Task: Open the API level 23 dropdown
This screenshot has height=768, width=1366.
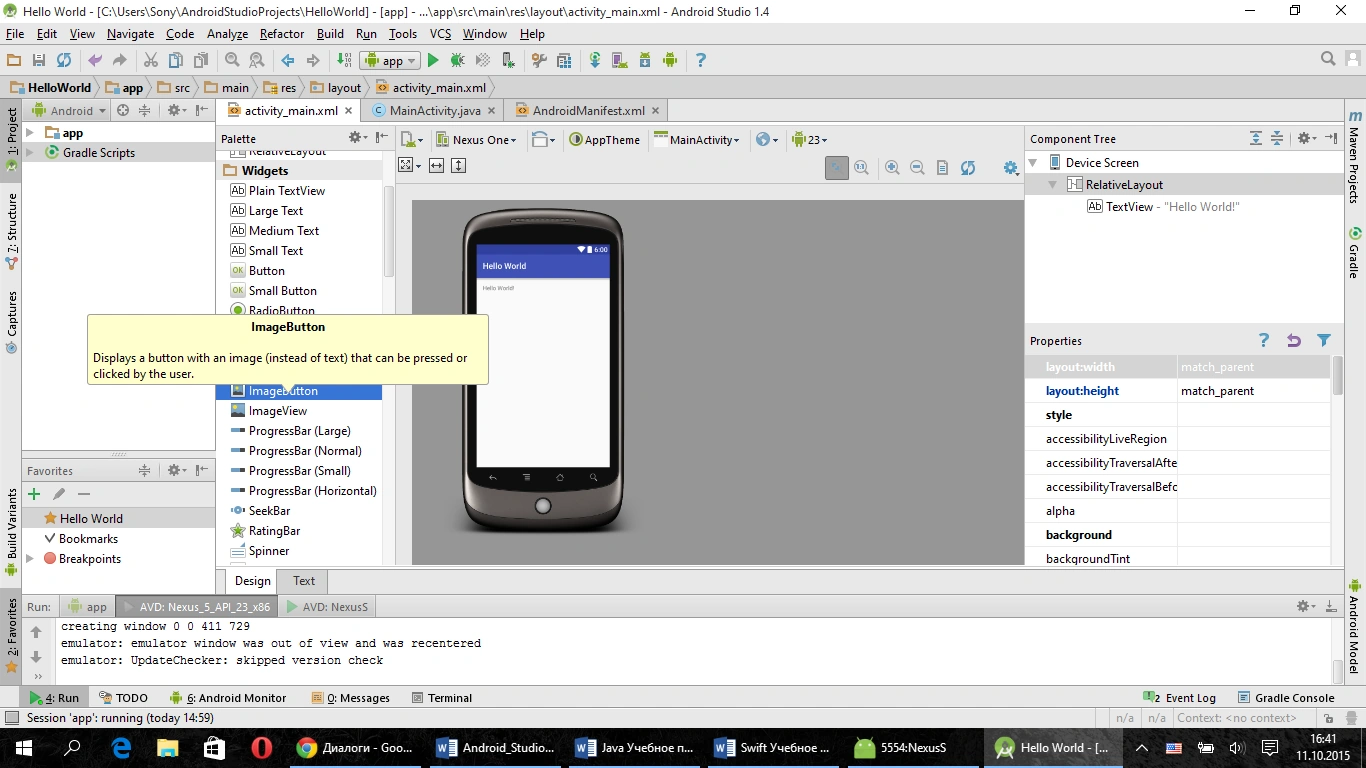Action: [x=810, y=140]
